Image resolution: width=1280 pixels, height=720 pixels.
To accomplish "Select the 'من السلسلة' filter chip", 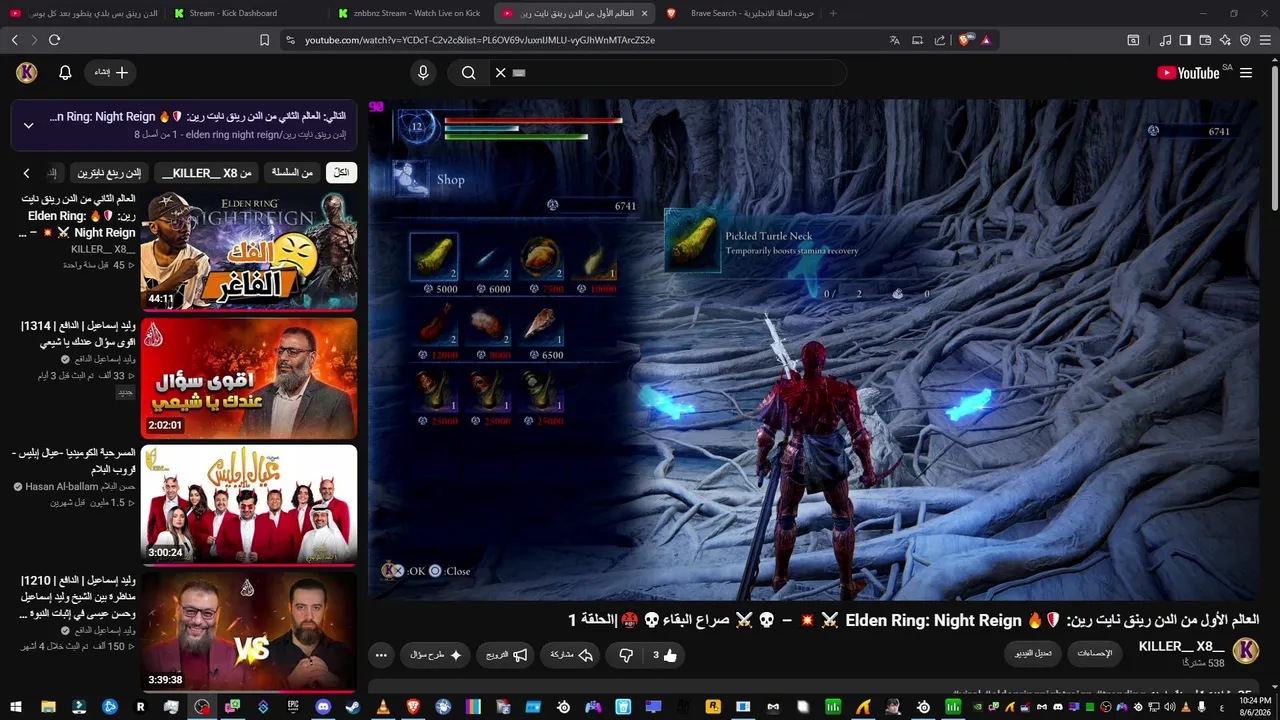I will tap(293, 173).
